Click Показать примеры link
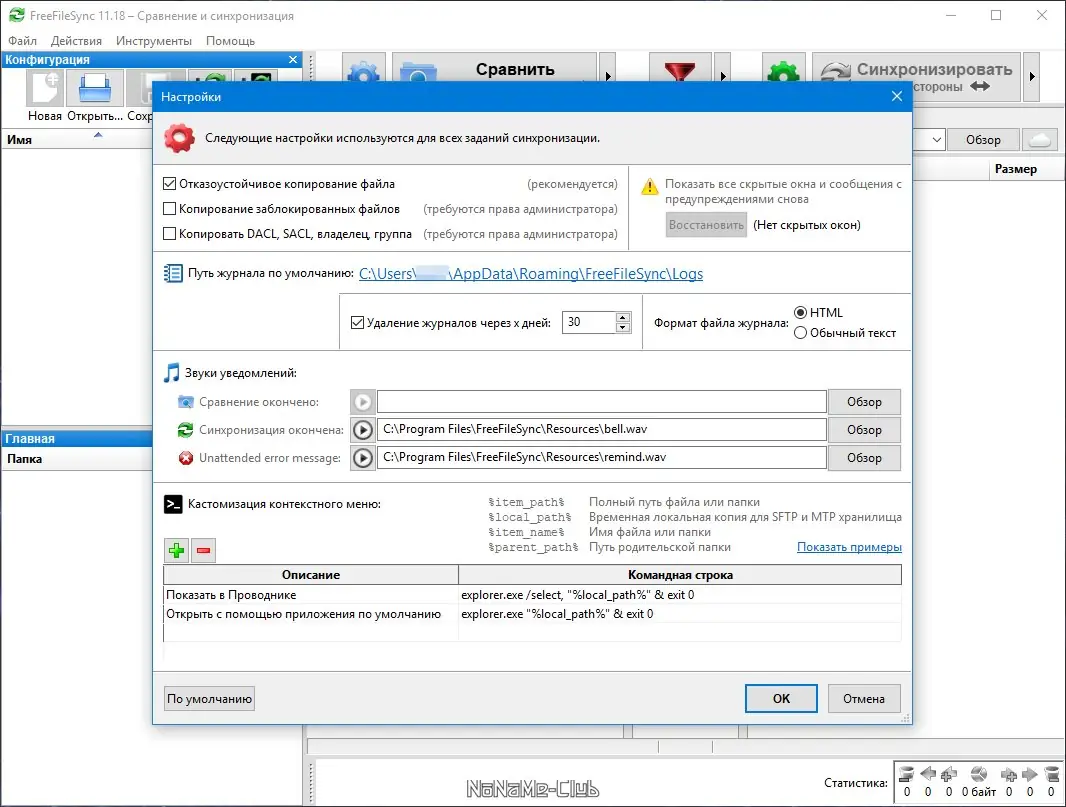The height and width of the screenshot is (807, 1066). (x=849, y=547)
